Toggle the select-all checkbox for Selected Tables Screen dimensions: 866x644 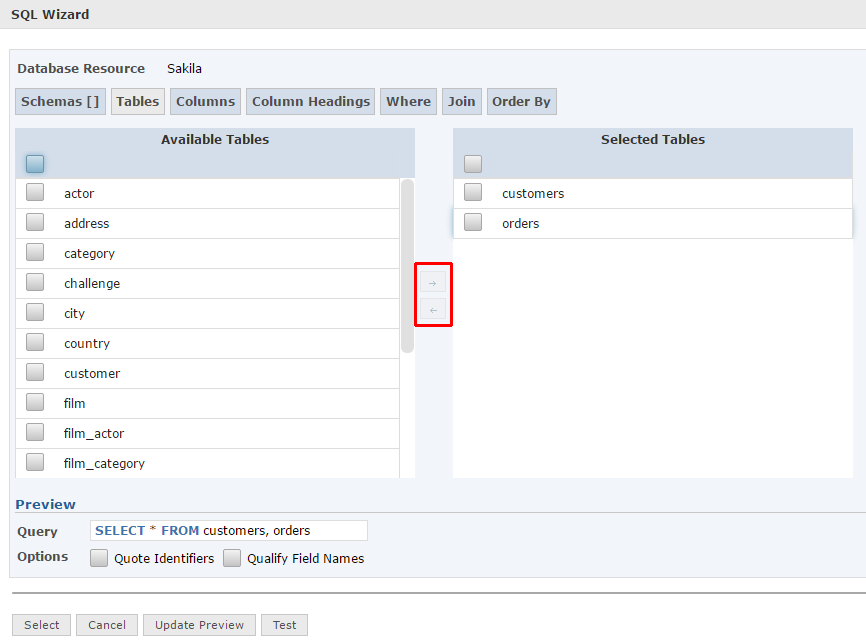(x=473, y=163)
